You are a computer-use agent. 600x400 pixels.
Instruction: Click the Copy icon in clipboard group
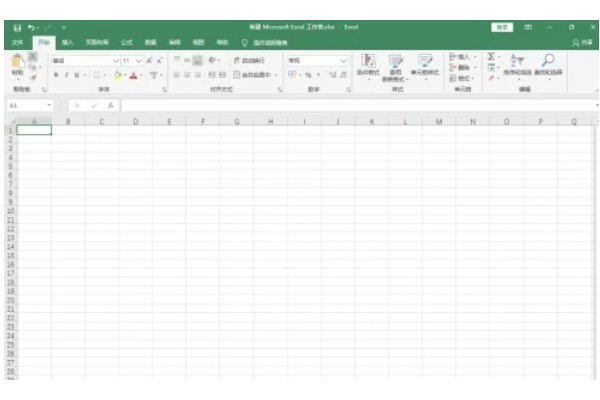pos(33,67)
